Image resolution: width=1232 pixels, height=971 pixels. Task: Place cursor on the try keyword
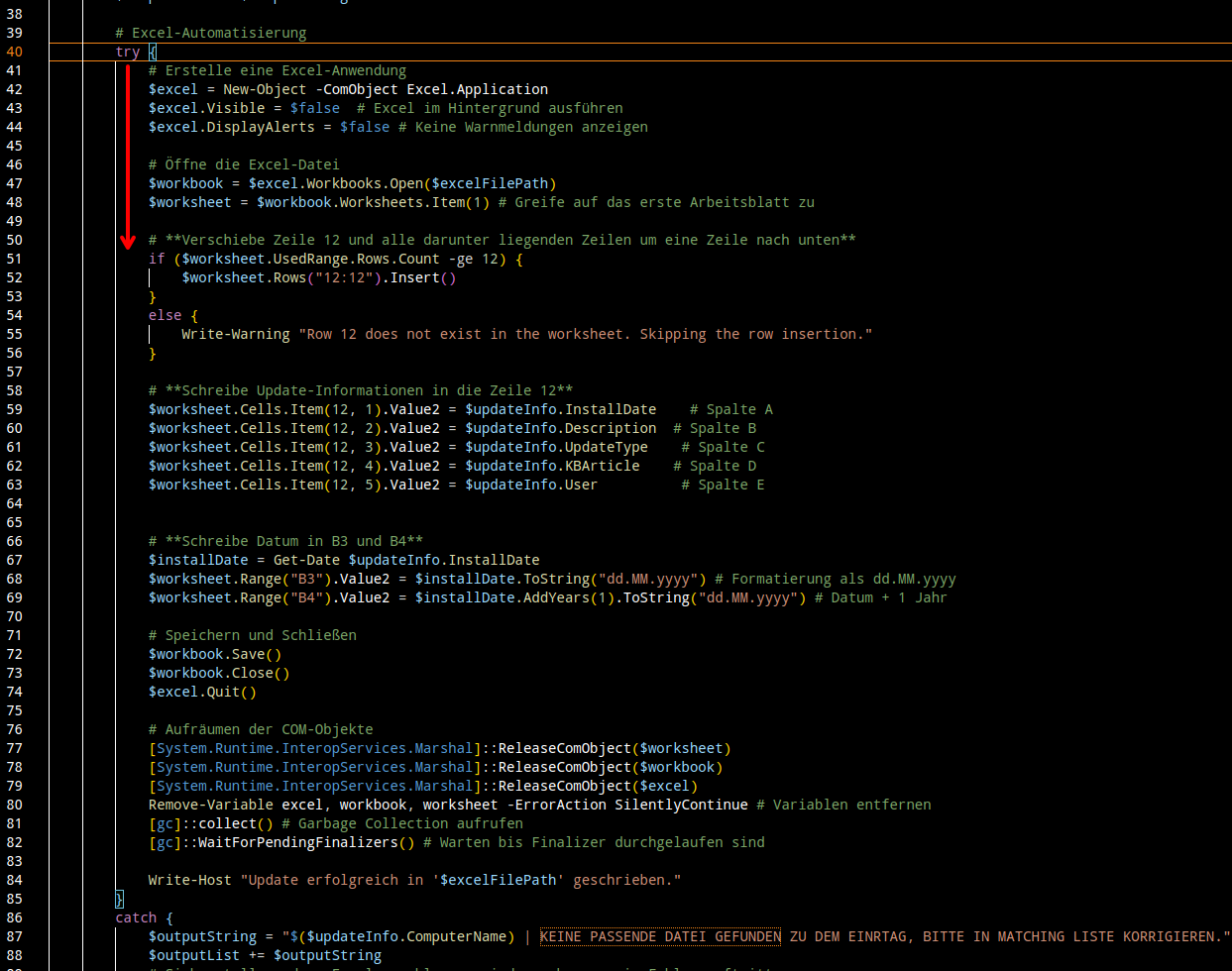(128, 52)
